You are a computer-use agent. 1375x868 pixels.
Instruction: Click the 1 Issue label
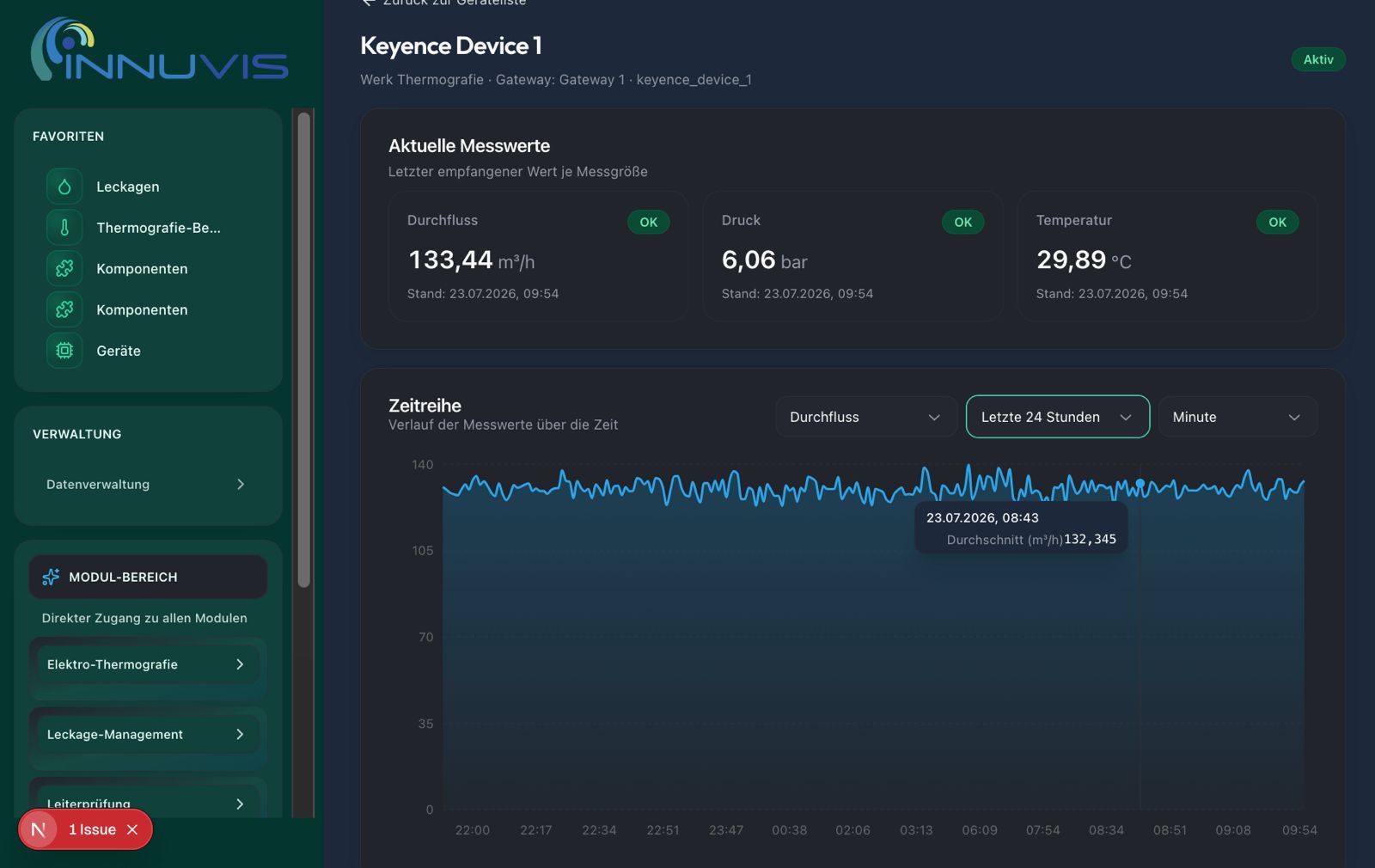92,829
